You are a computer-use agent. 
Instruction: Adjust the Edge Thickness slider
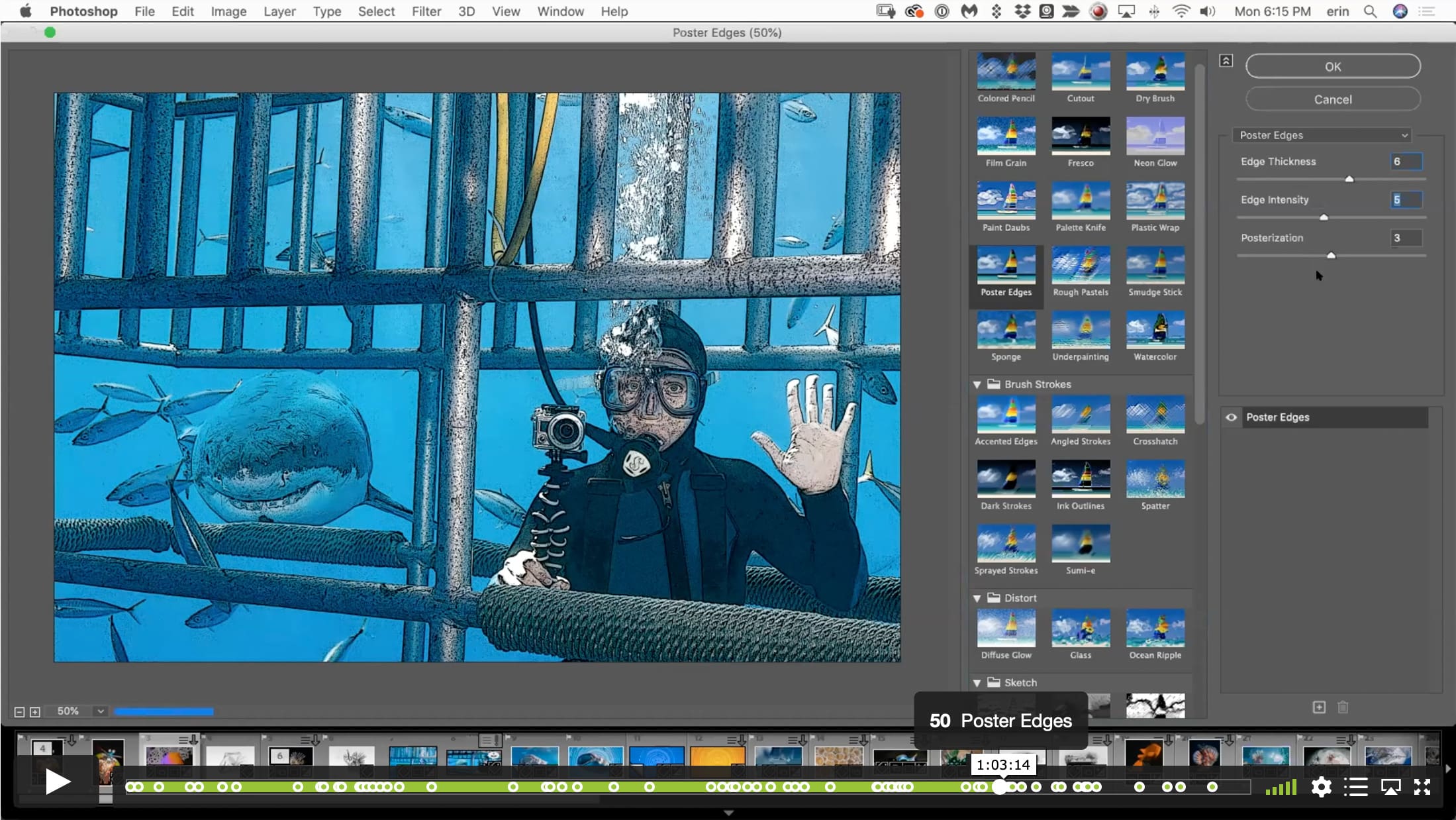point(1349,179)
